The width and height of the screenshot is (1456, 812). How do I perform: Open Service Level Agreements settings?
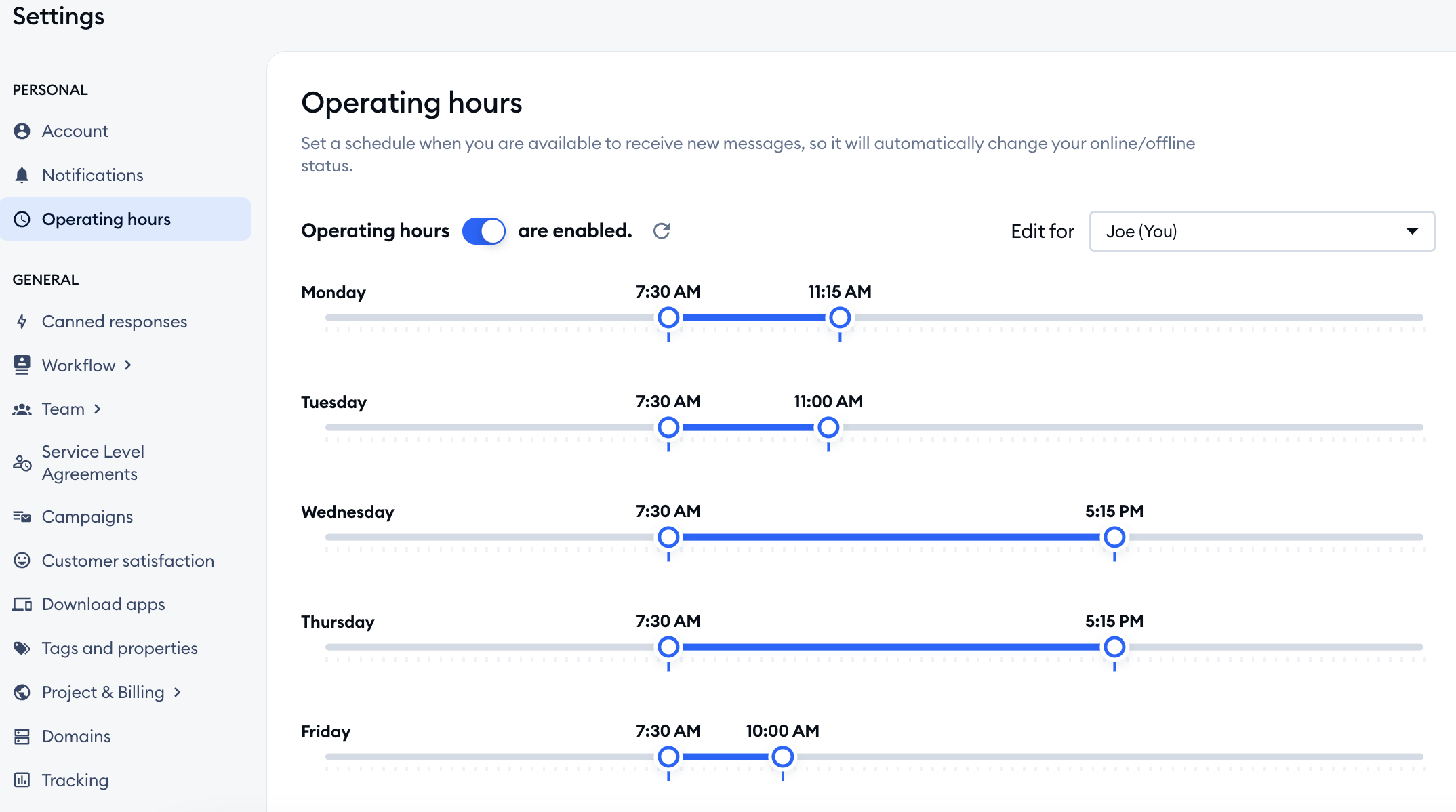[x=93, y=462]
